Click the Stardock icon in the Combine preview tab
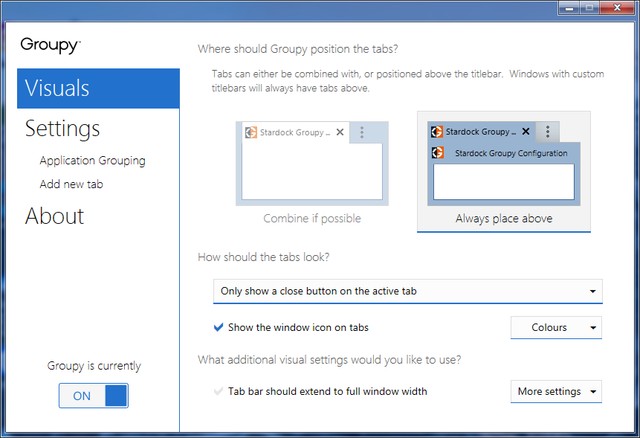Image resolution: width=640 pixels, height=438 pixels. 251,132
